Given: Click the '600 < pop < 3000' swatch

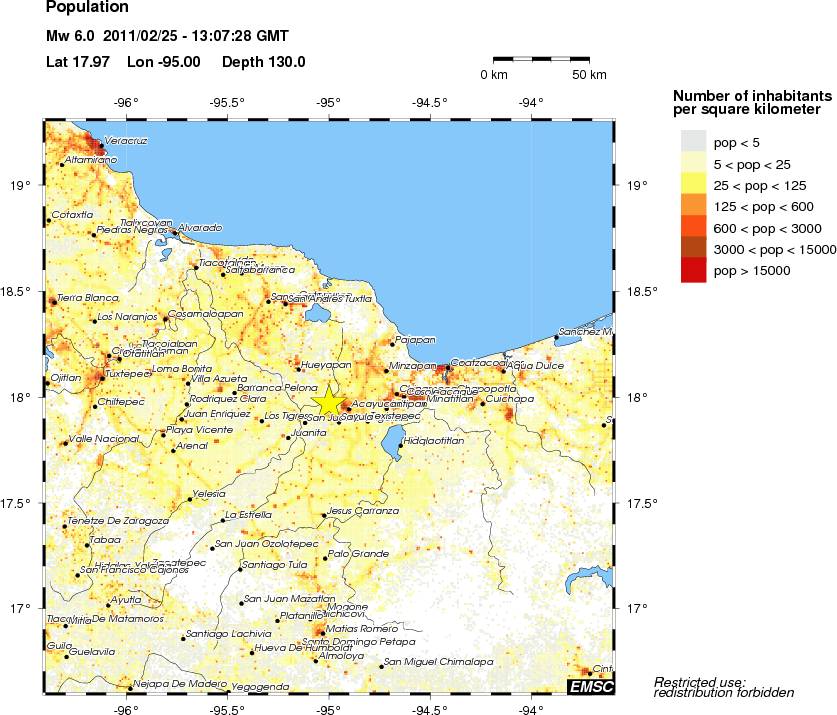Looking at the screenshot, I should (x=694, y=227).
